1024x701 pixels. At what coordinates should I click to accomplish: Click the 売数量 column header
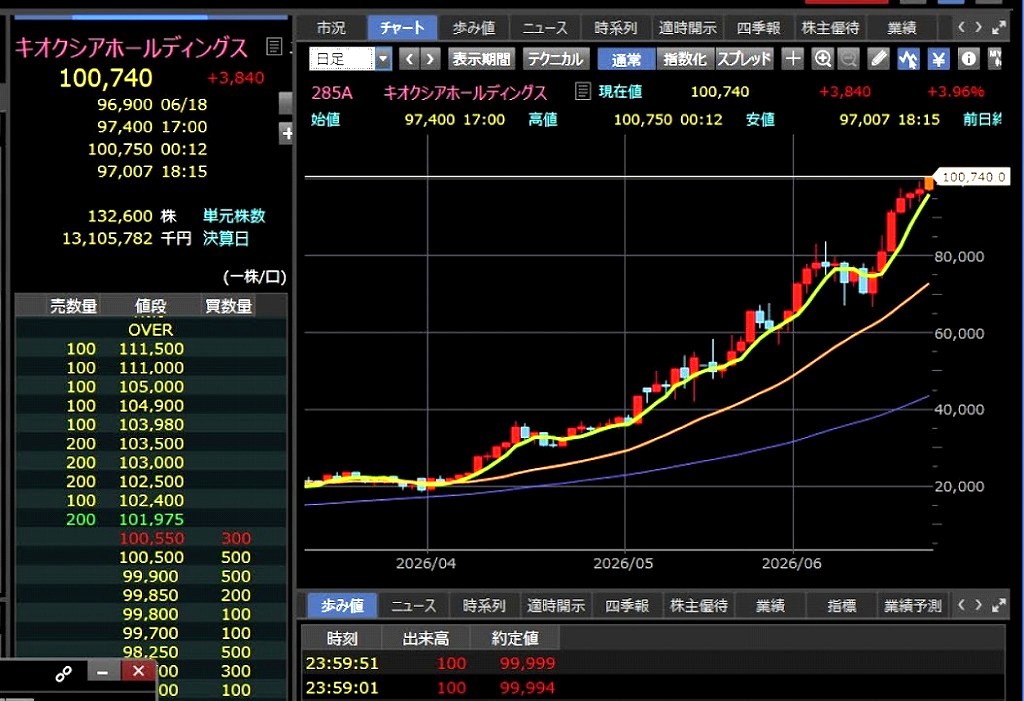click(74, 306)
